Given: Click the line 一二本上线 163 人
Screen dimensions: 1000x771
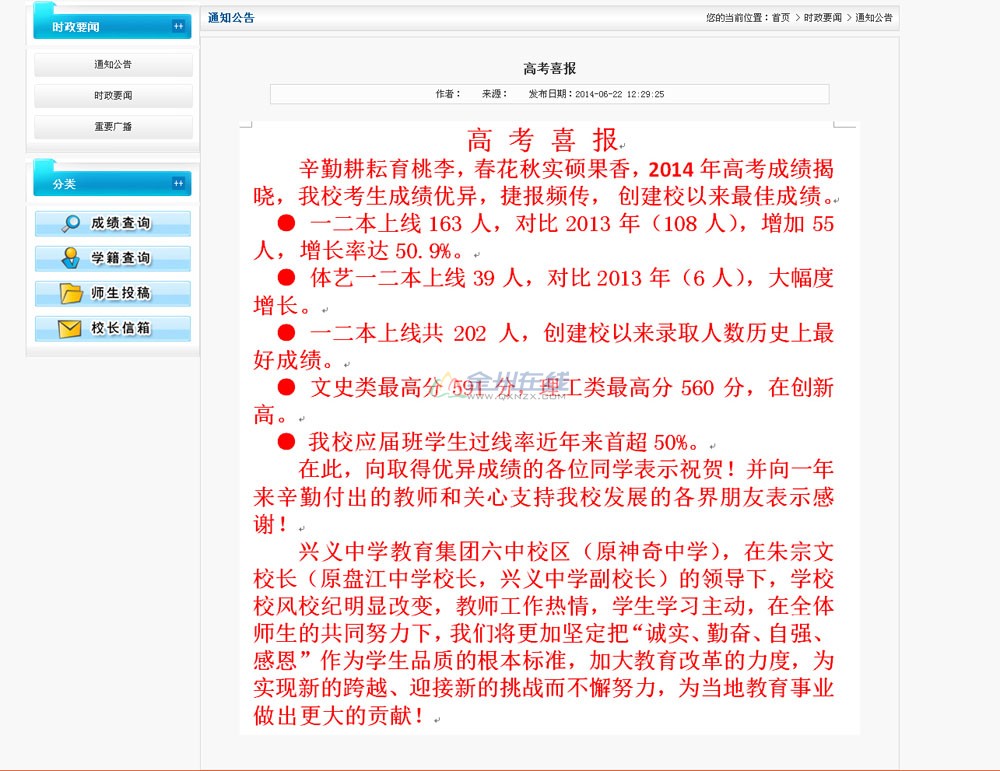Looking at the screenshot, I should click(400, 224).
